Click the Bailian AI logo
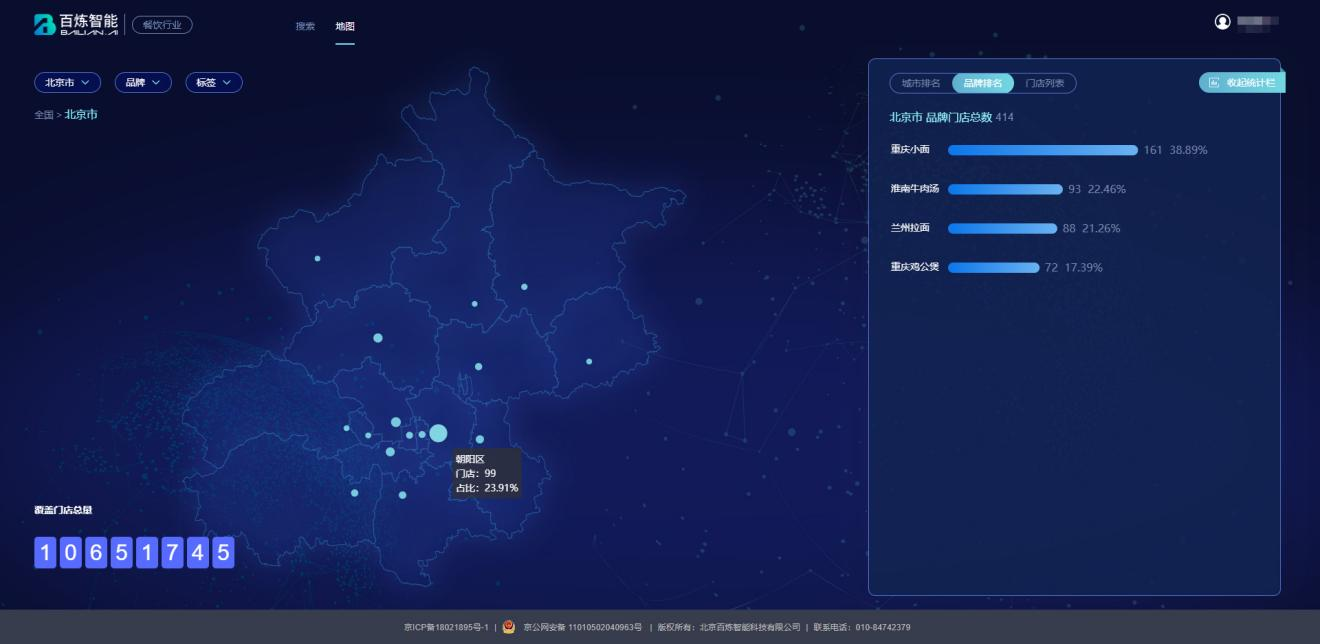Viewport: 1320px width, 644px height. tap(75, 25)
